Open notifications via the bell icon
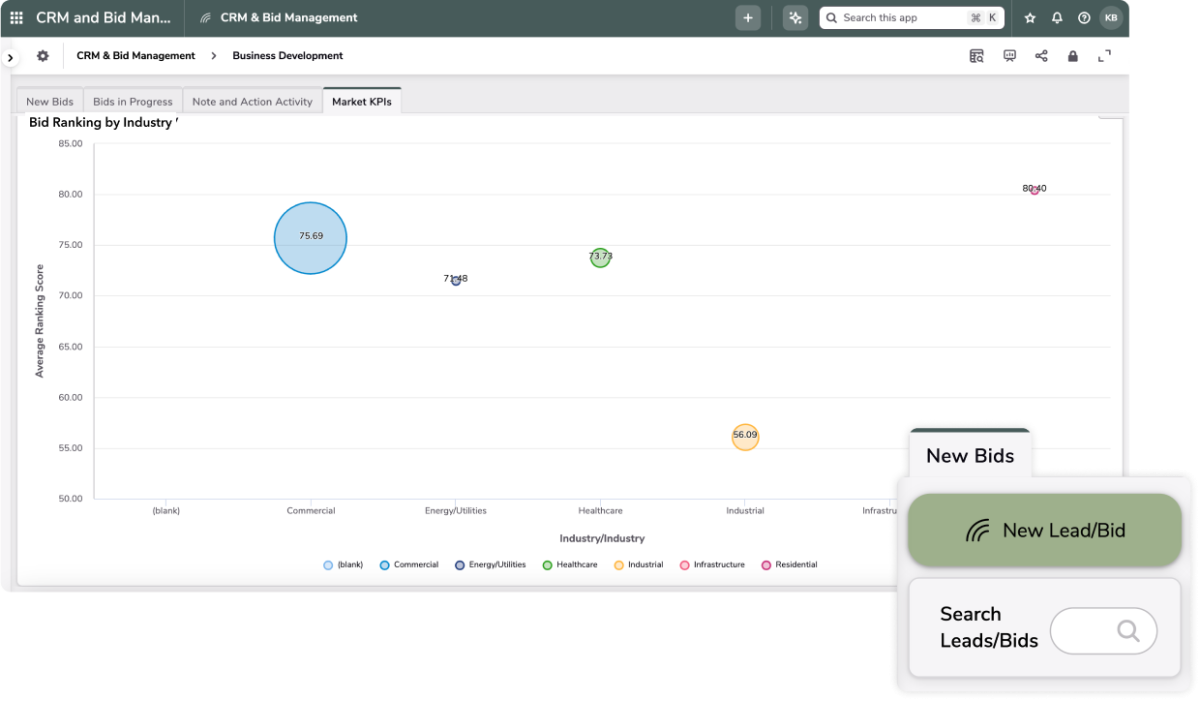Viewport: 1200px width, 701px height. point(1057,17)
